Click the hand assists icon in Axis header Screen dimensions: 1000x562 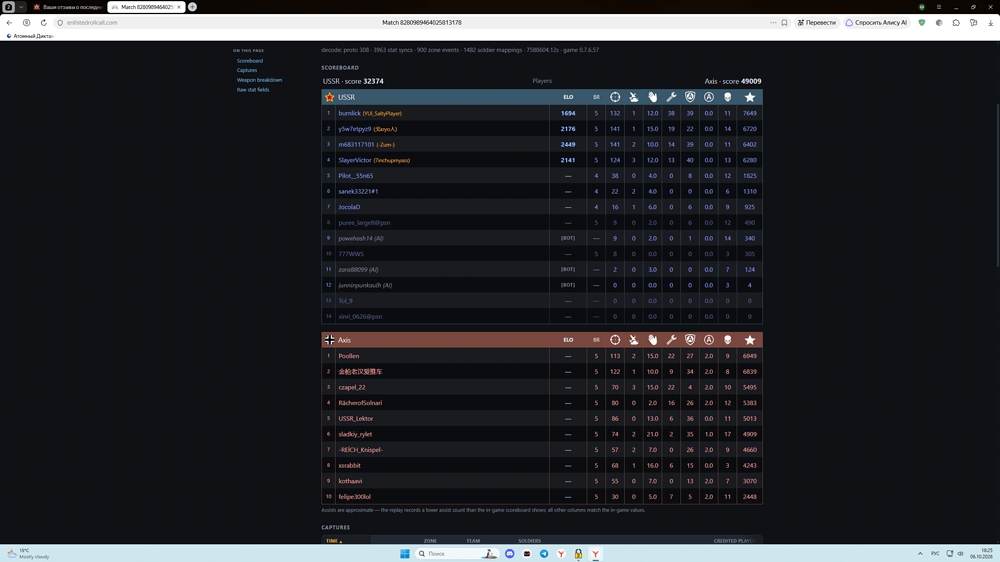point(652,340)
